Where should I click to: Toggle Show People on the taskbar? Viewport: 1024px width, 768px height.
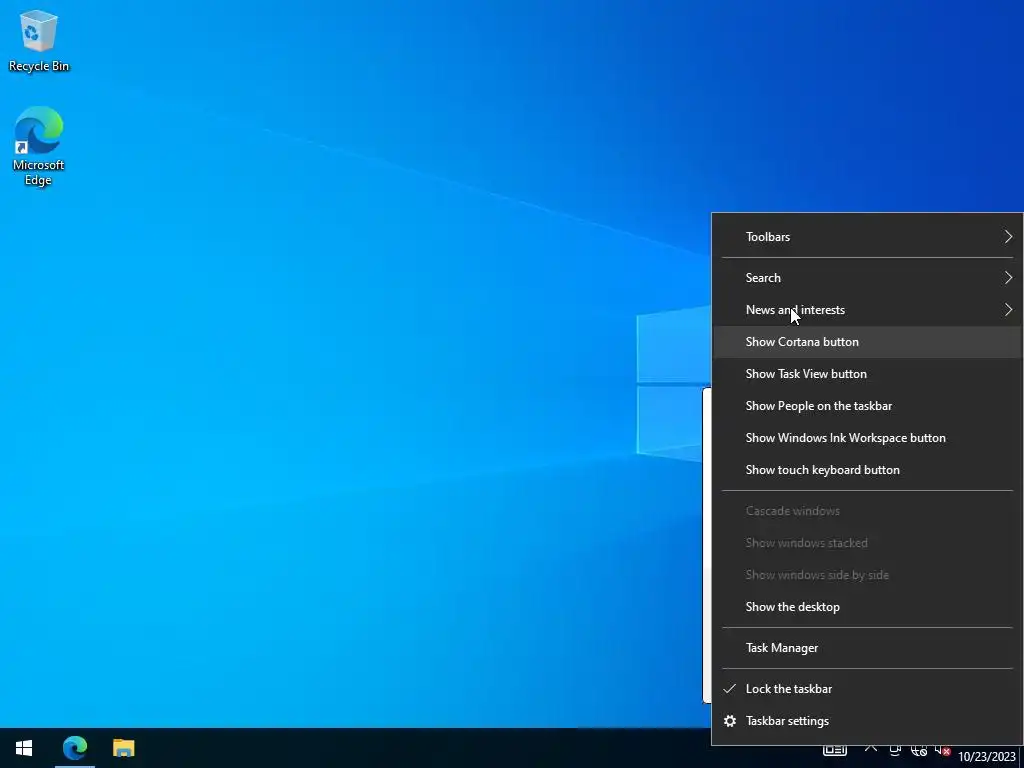tap(867, 406)
